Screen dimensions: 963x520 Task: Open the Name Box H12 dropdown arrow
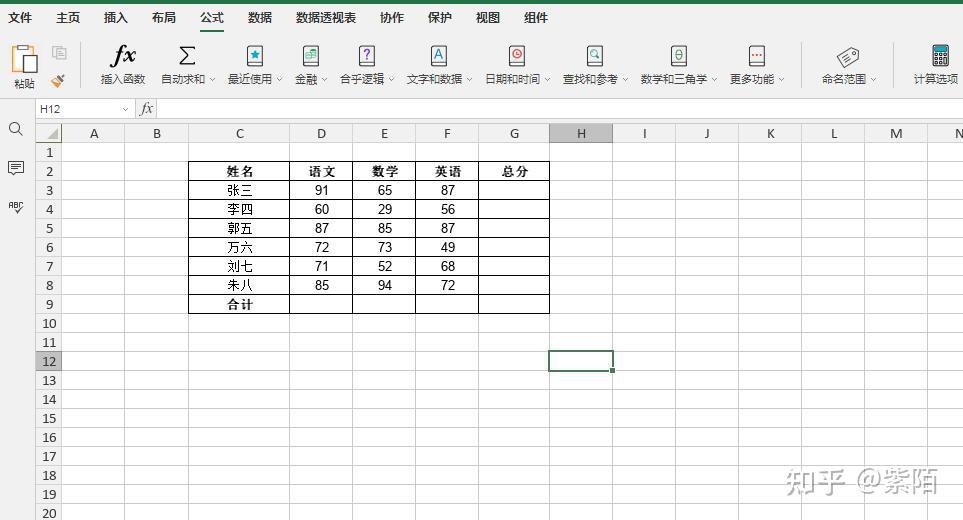point(125,109)
